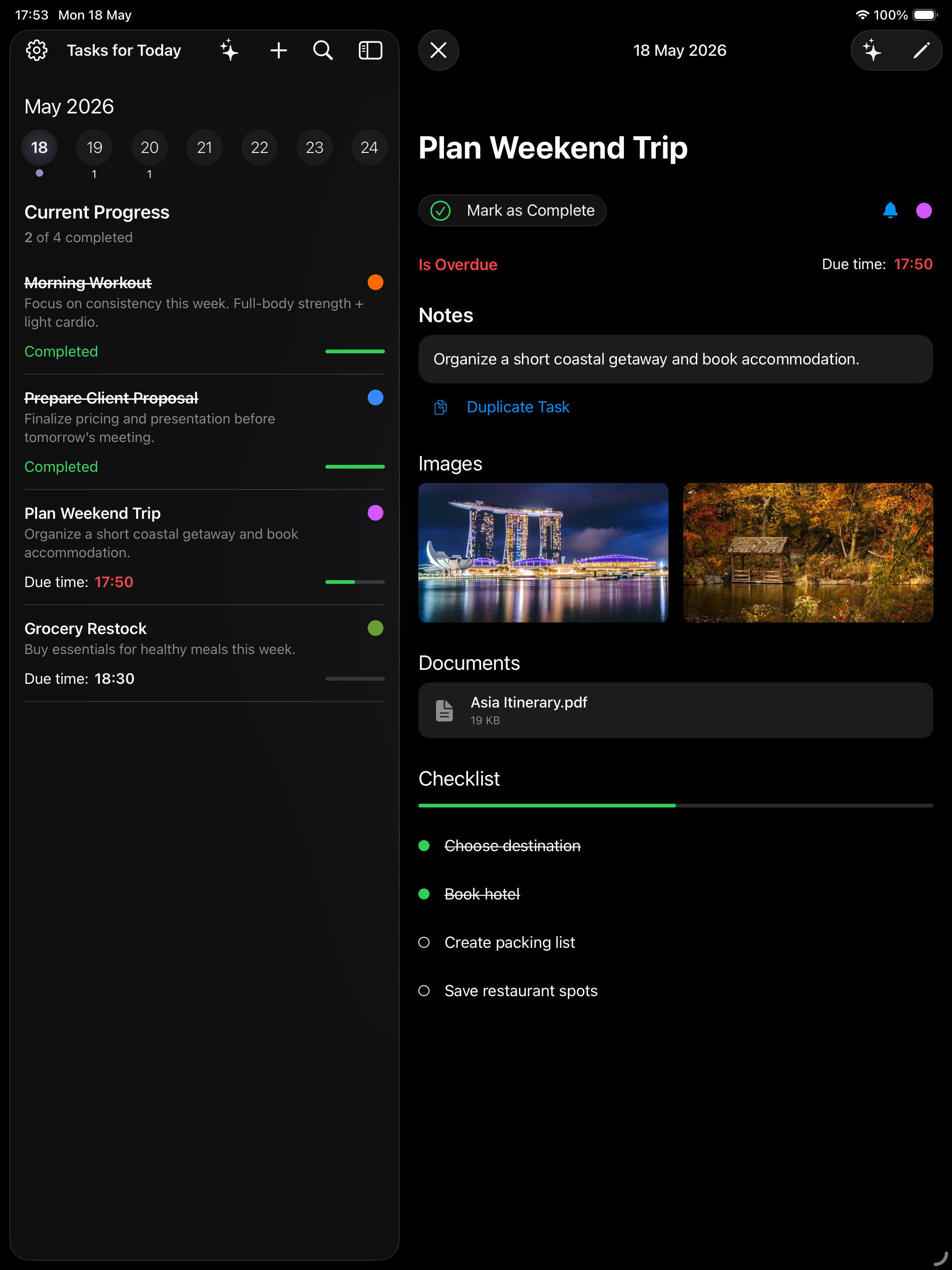Select day 22 in calendar strip
This screenshot has width=952, height=1270.
point(259,147)
